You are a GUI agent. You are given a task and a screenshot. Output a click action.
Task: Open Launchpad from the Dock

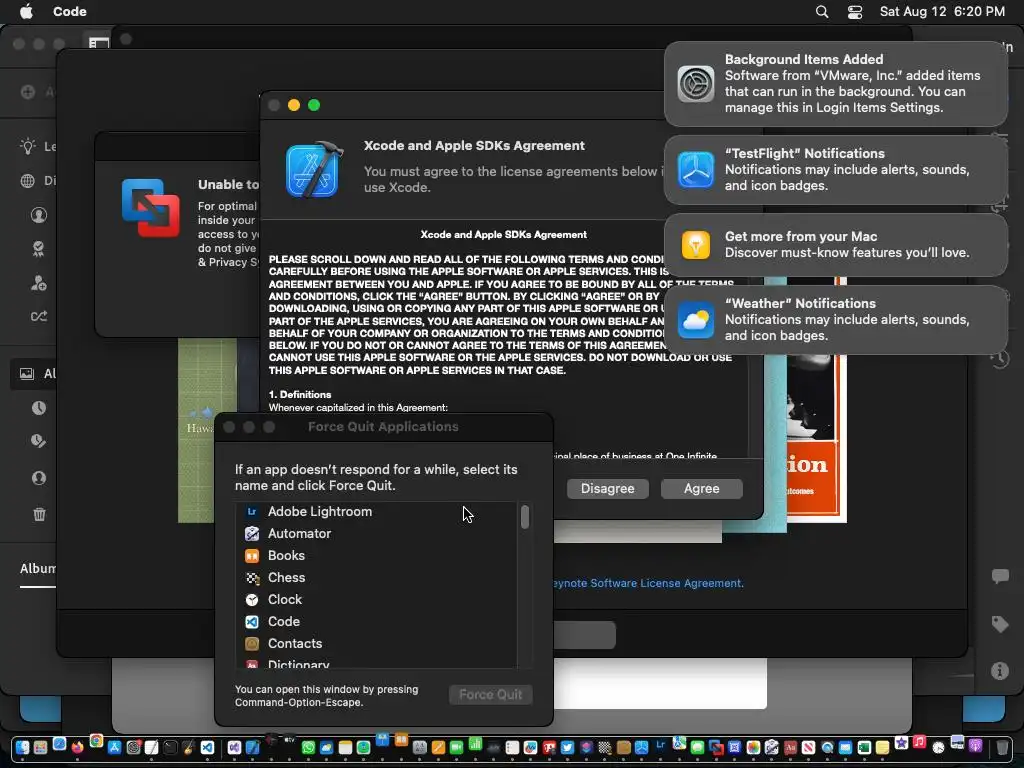coord(40,748)
